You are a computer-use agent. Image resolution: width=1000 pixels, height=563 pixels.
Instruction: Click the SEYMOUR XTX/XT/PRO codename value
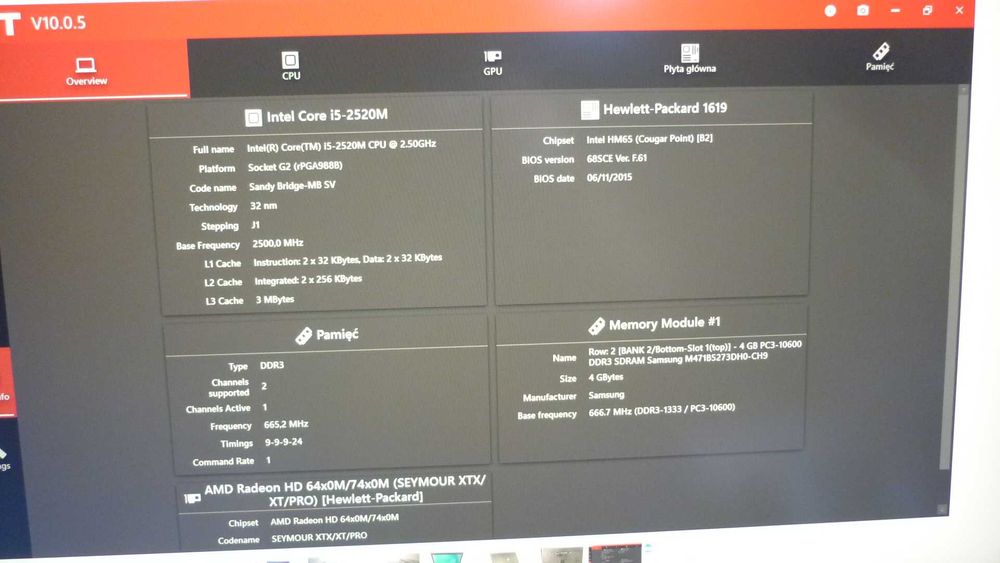click(319, 537)
